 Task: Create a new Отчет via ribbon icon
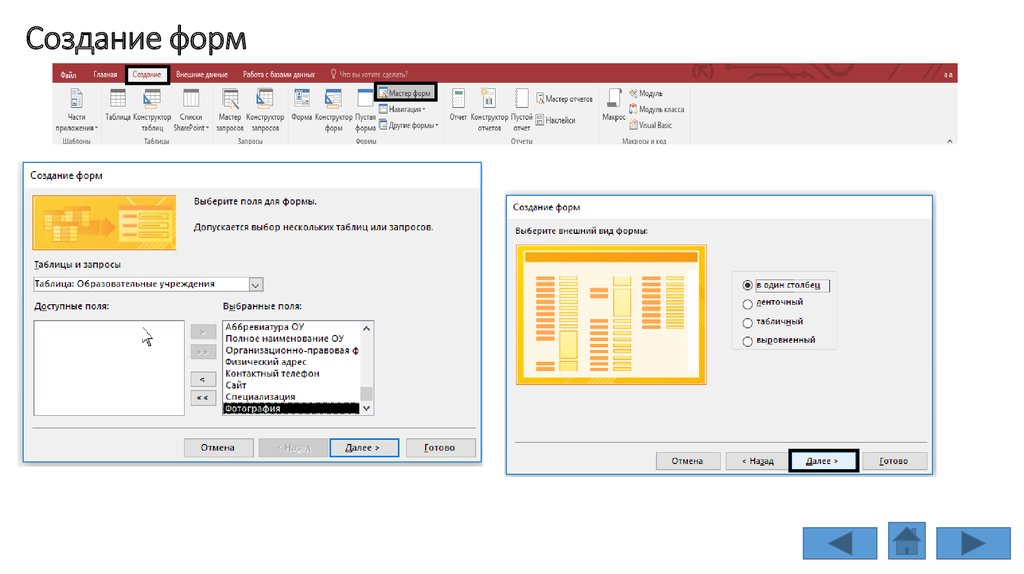click(458, 105)
